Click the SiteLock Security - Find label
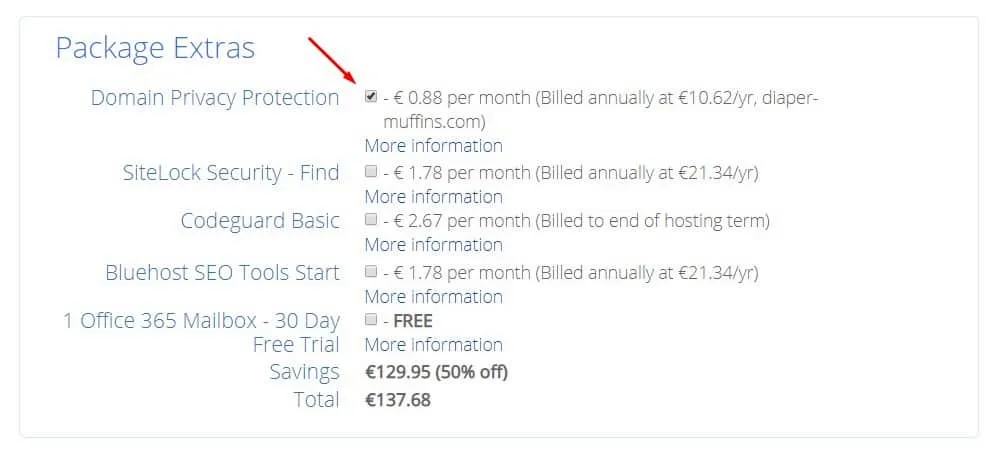The width and height of the screenshot is (1000, 453). tap(230, 172)
